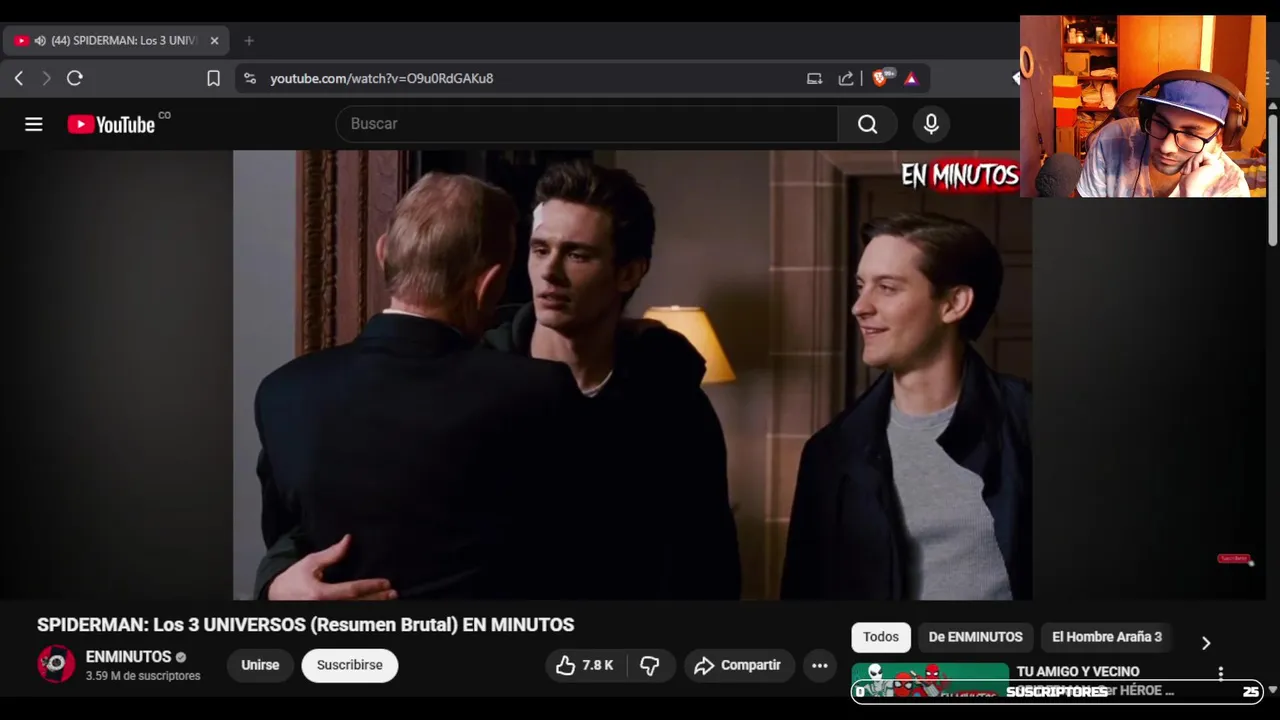Open the TU AMIGO Y VECINO video title
1280x720 pixels.
pyautogui.click(x=1078, y=672)
